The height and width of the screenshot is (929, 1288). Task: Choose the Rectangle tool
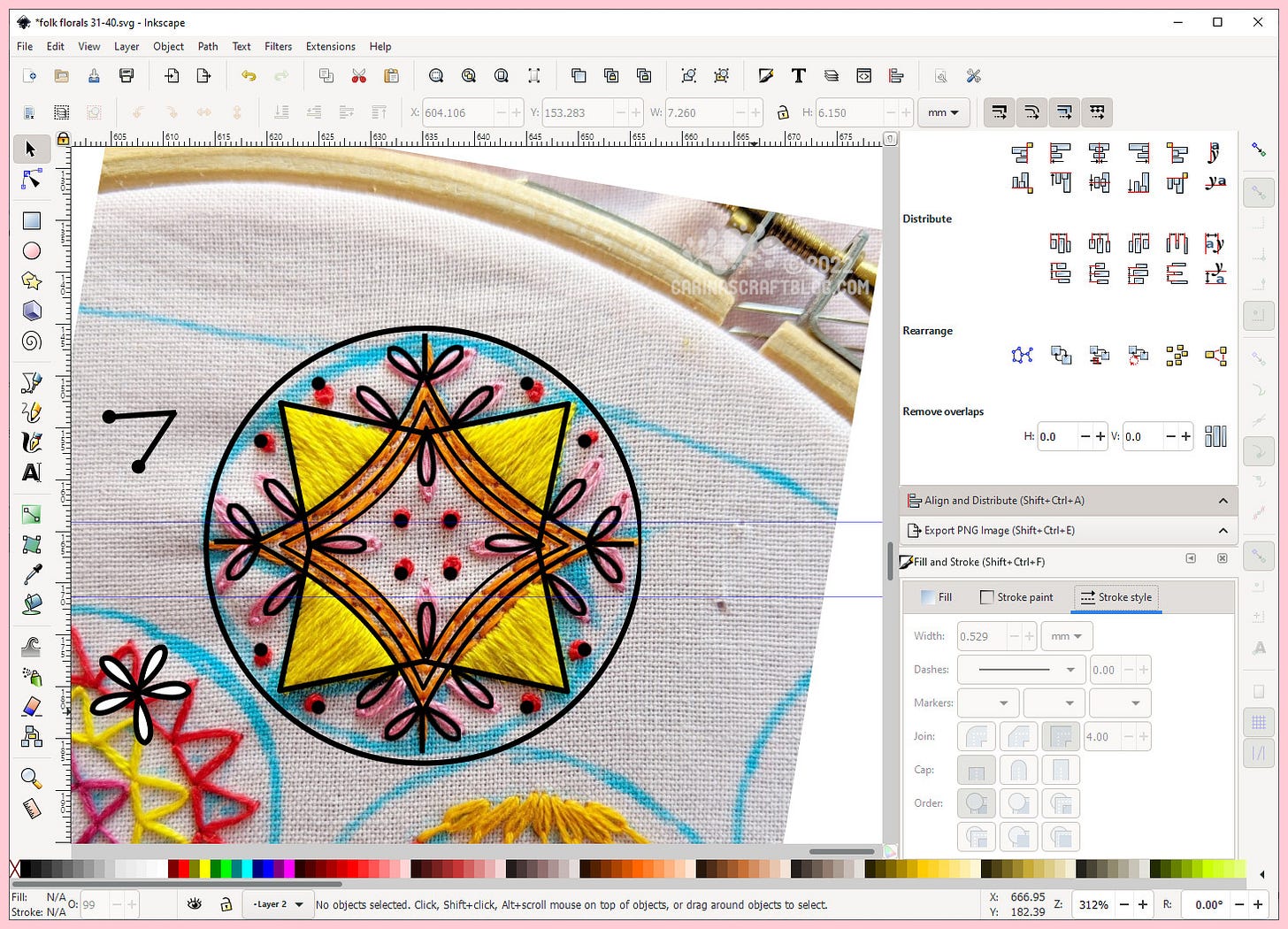tap(31, 221)
